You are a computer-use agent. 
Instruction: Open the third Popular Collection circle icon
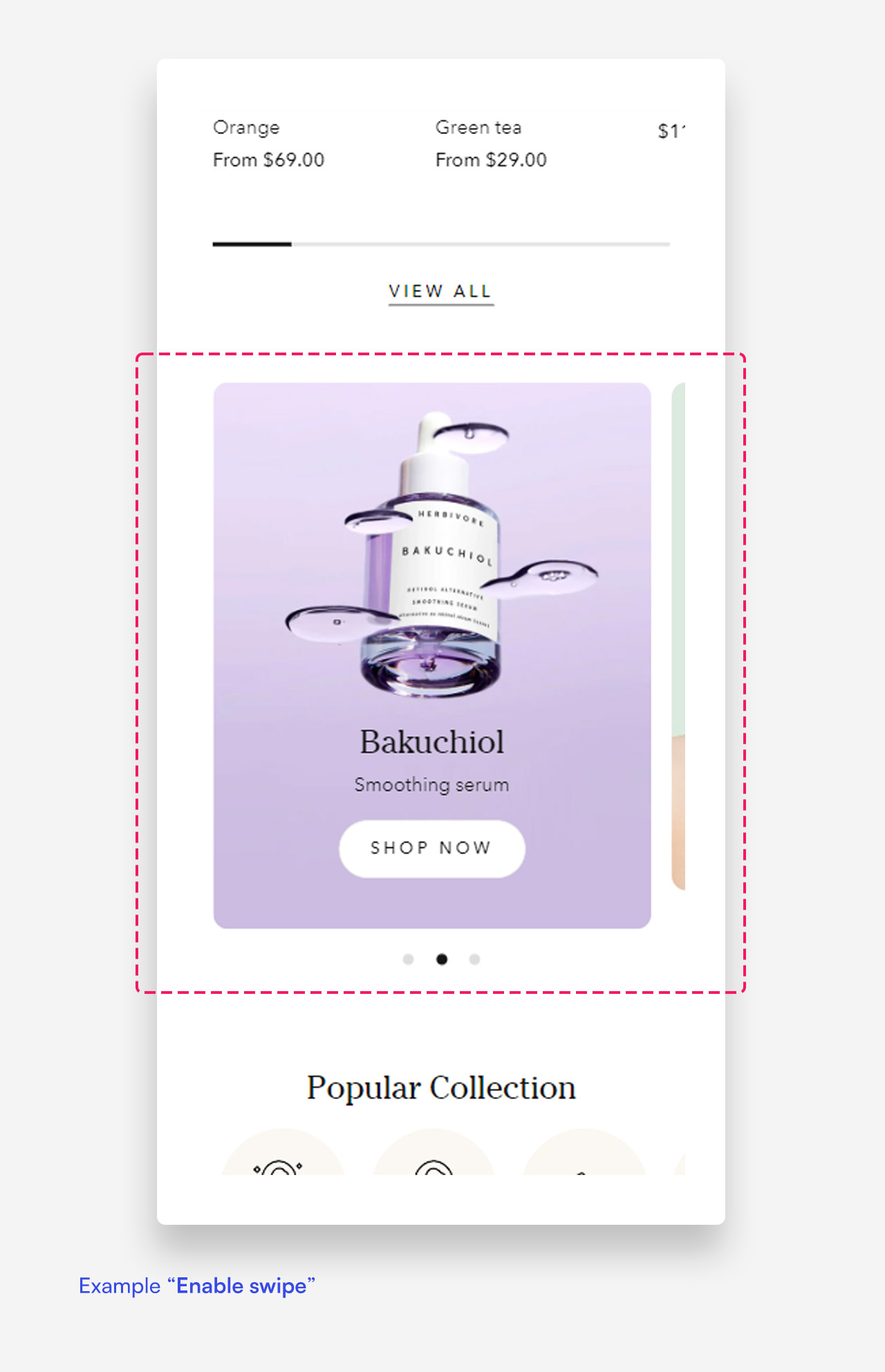[584, 1152]
